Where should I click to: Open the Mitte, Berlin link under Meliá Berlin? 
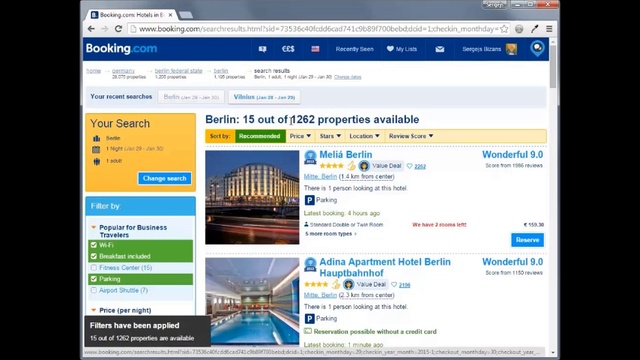pyautogui.click(x=320, y=177)
